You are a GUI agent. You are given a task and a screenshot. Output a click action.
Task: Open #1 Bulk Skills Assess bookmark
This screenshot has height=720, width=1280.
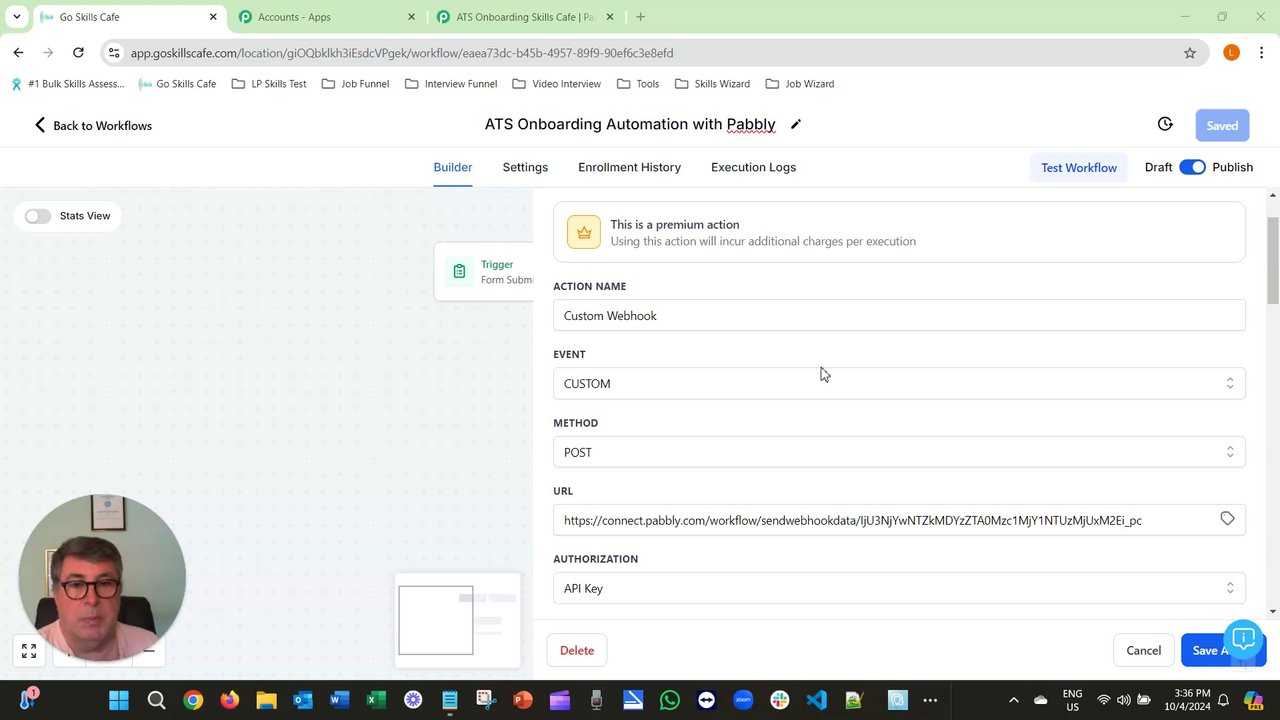point(68,84)
